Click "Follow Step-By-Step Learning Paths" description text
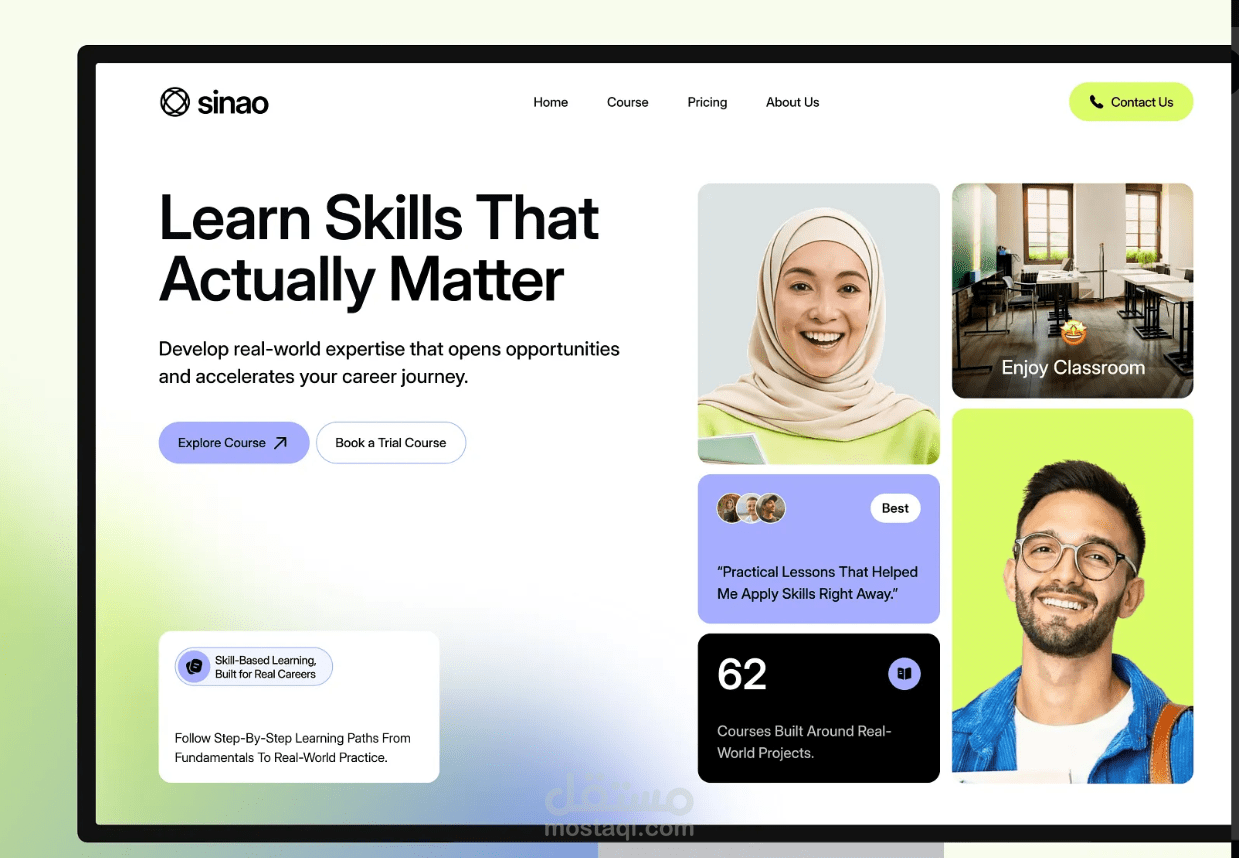The width and height of the screenshot is (1239, 858). [293, 748]
